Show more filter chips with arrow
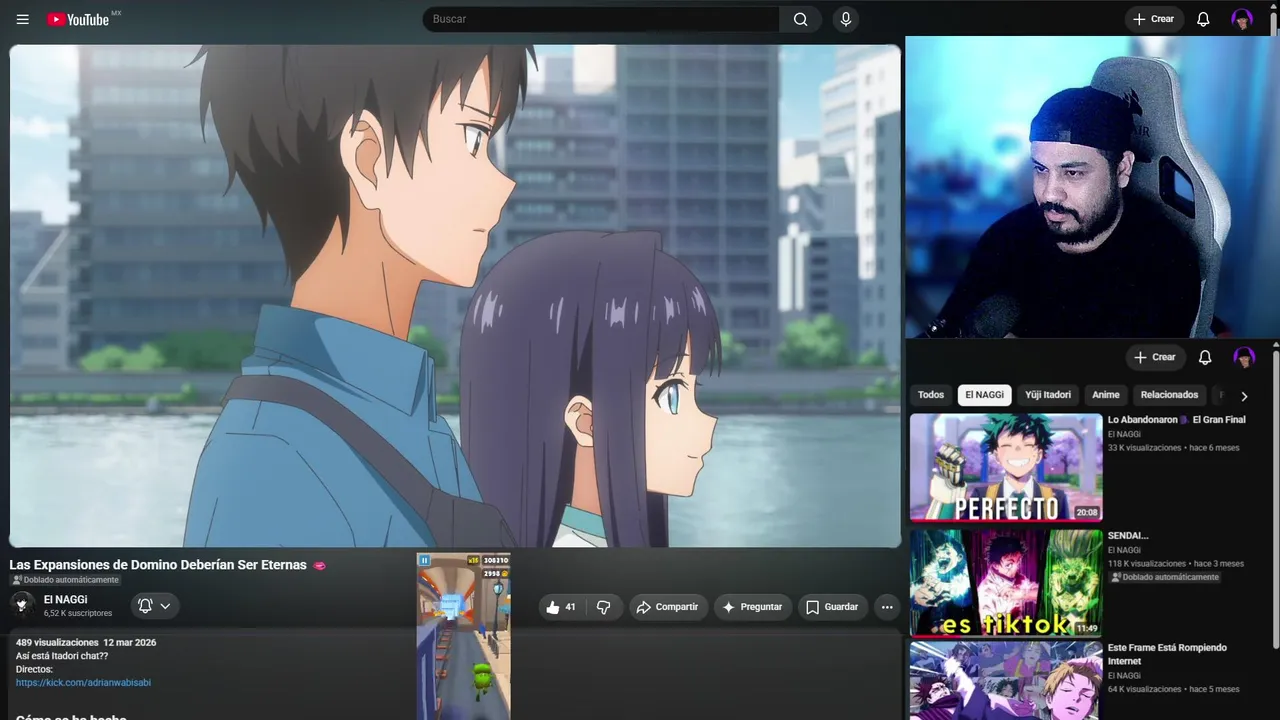 [x=1244, y=396]
